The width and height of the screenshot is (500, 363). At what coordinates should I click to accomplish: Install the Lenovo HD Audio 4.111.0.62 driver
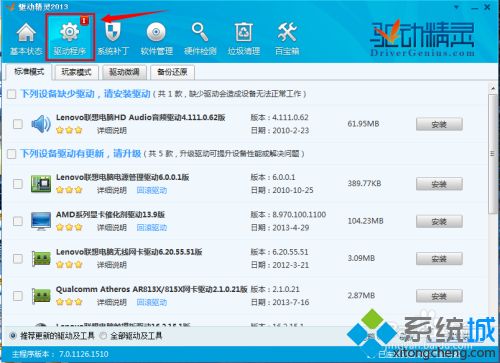point(439,124)
